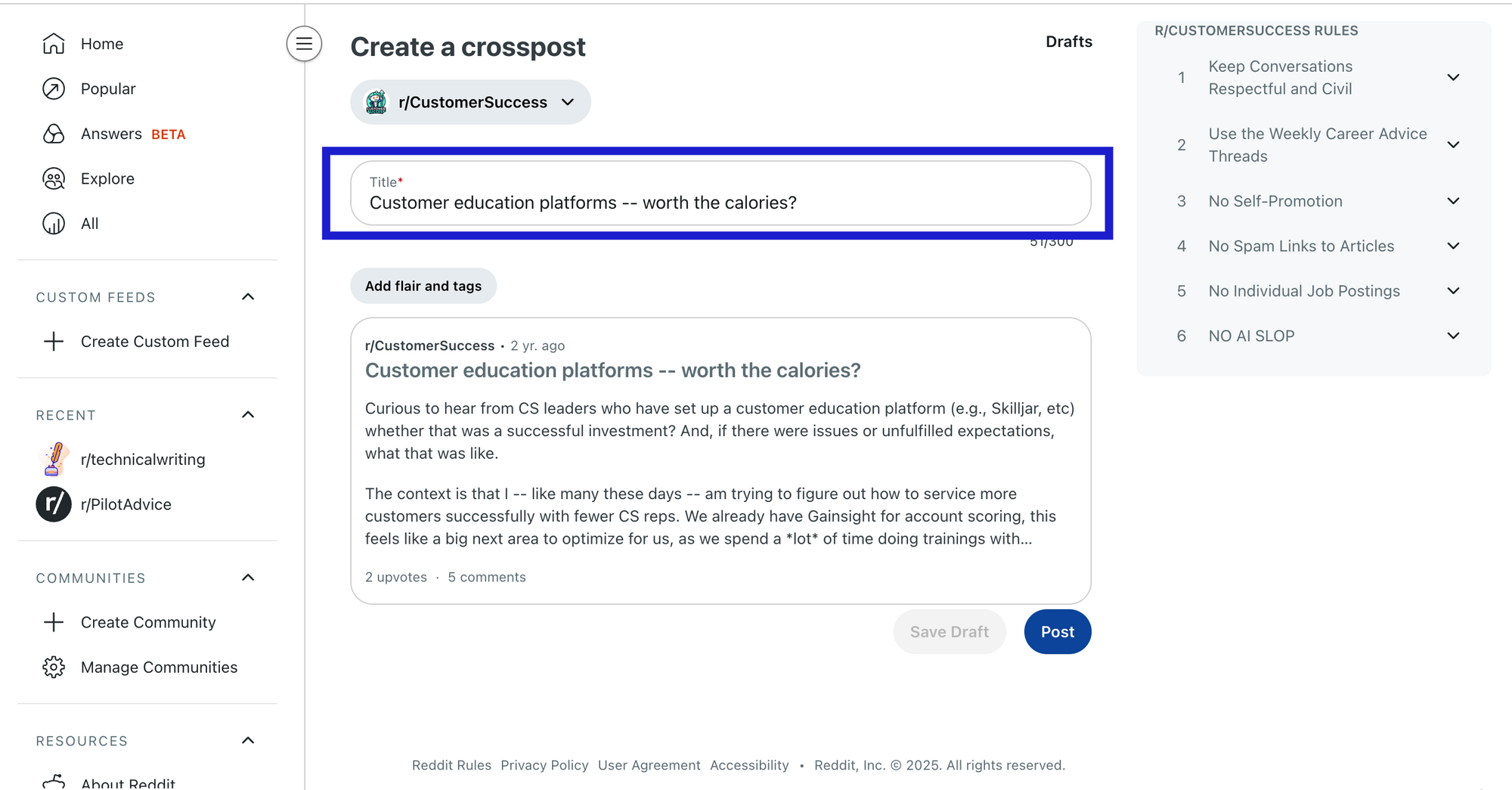Open the hamburger menu next to the title
This screenshot has width=1512, height=790.
tap(303, 44)
